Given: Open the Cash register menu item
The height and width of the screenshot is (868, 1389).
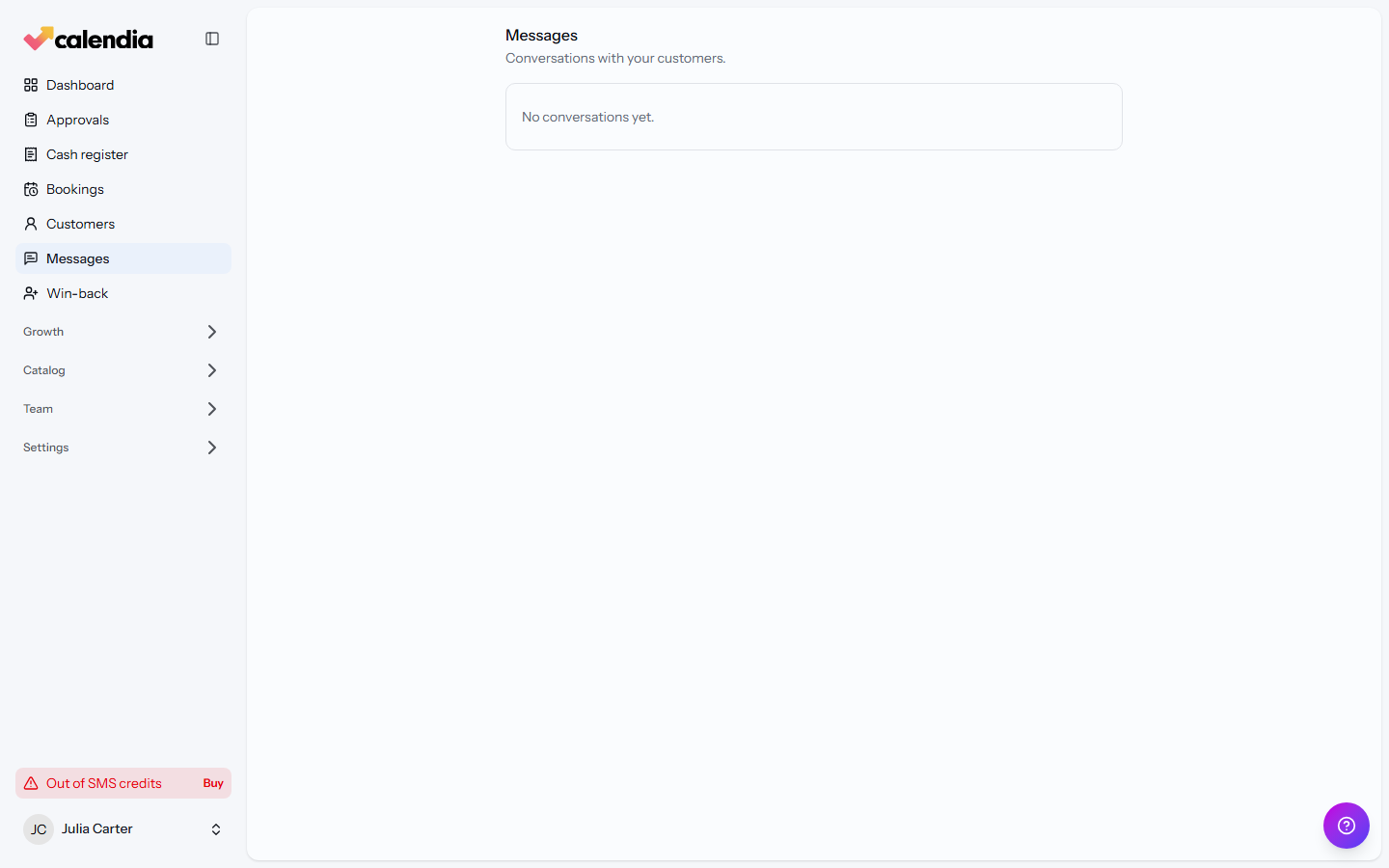Looking at the screenshot, I should [x=123, y=154].
